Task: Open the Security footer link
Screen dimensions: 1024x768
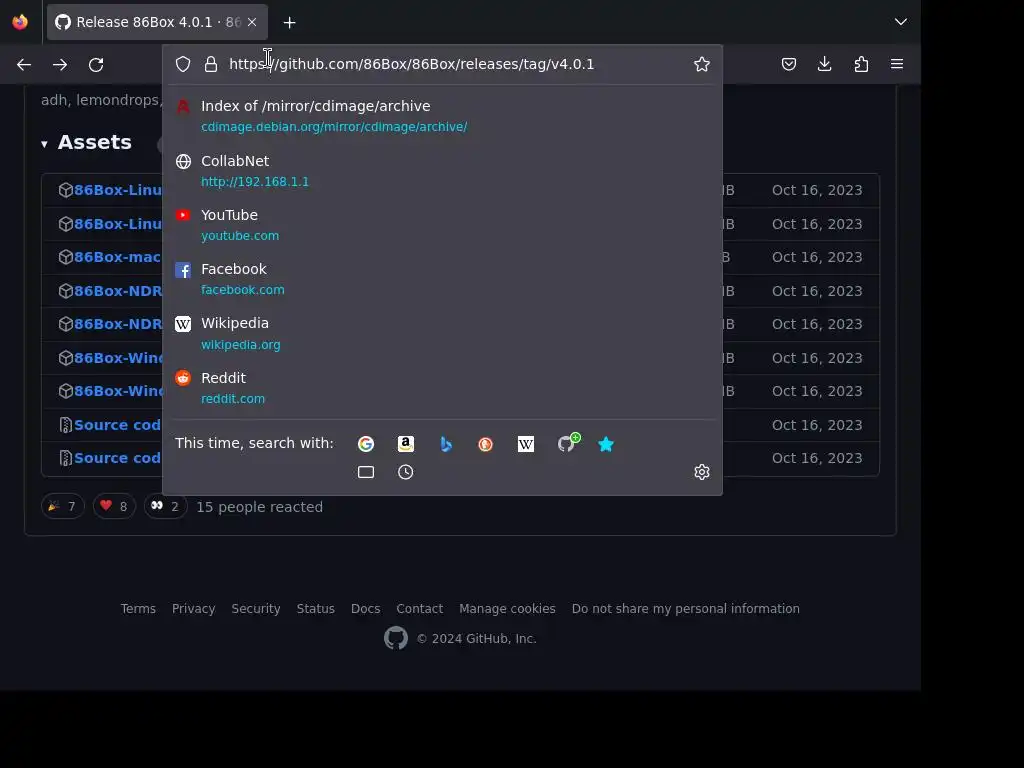Action: click(255, 609)
